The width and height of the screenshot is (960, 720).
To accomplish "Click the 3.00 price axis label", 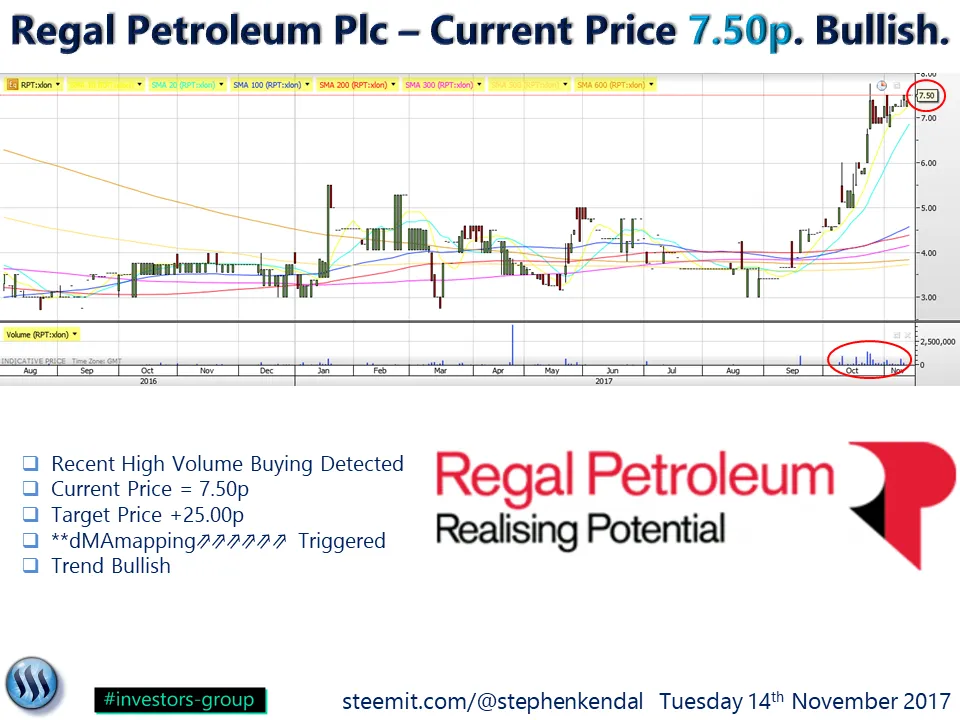I will [x=929, y=298].
